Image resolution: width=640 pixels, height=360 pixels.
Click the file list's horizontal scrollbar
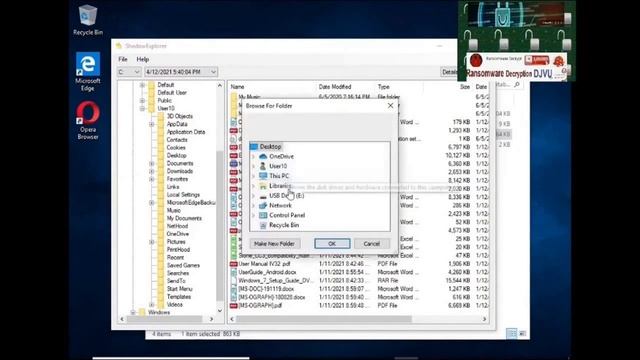click(x=324, y=319)
